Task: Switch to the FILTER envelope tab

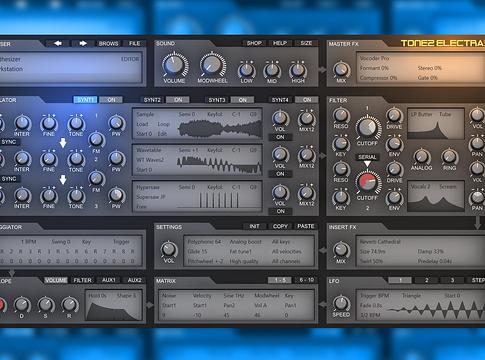Action: coord(82,280)
